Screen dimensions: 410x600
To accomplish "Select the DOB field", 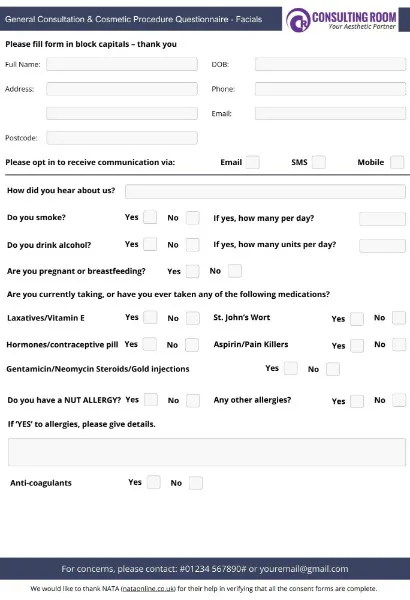I will click(330, 64).
